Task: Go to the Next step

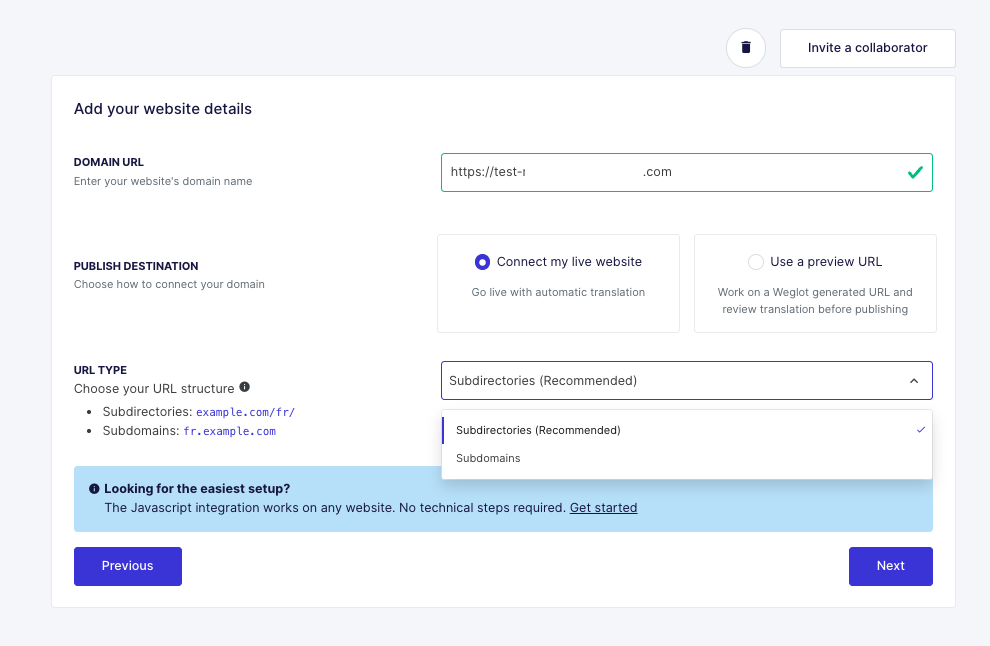Action: (890, 566)
